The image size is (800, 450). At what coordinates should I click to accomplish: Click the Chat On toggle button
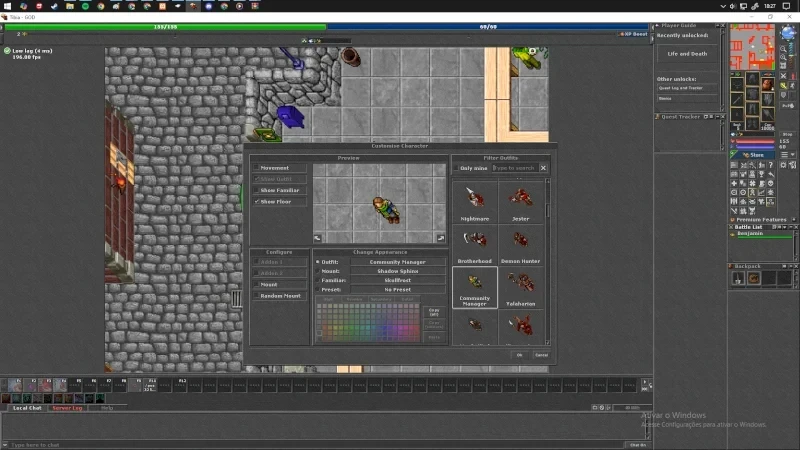(638, 445)
